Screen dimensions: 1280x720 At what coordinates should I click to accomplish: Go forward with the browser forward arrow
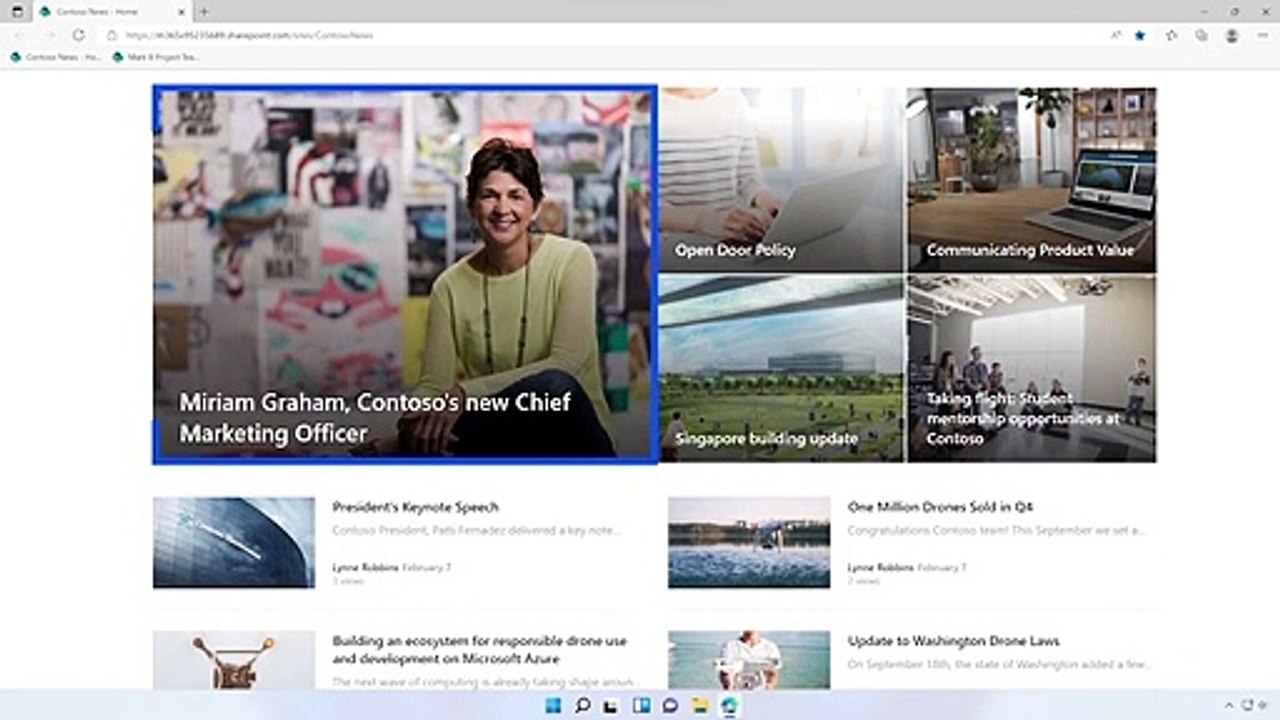coord(48,35)
